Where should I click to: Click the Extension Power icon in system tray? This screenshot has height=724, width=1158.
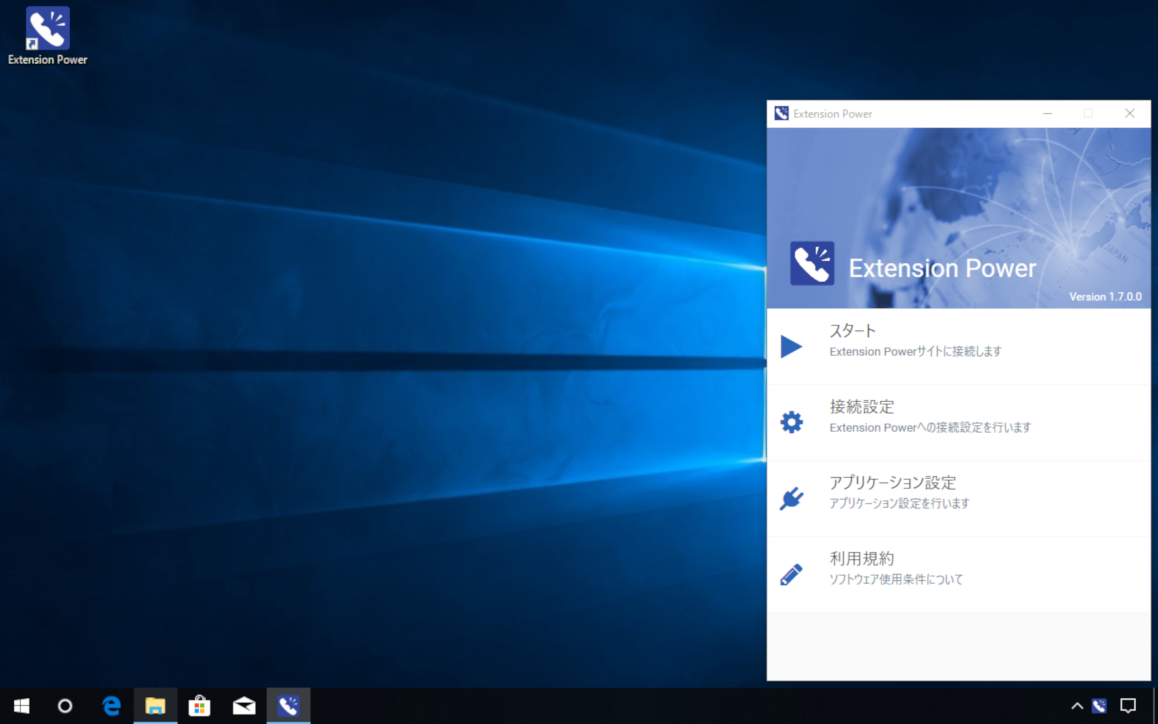click(x=1099, y=706)
